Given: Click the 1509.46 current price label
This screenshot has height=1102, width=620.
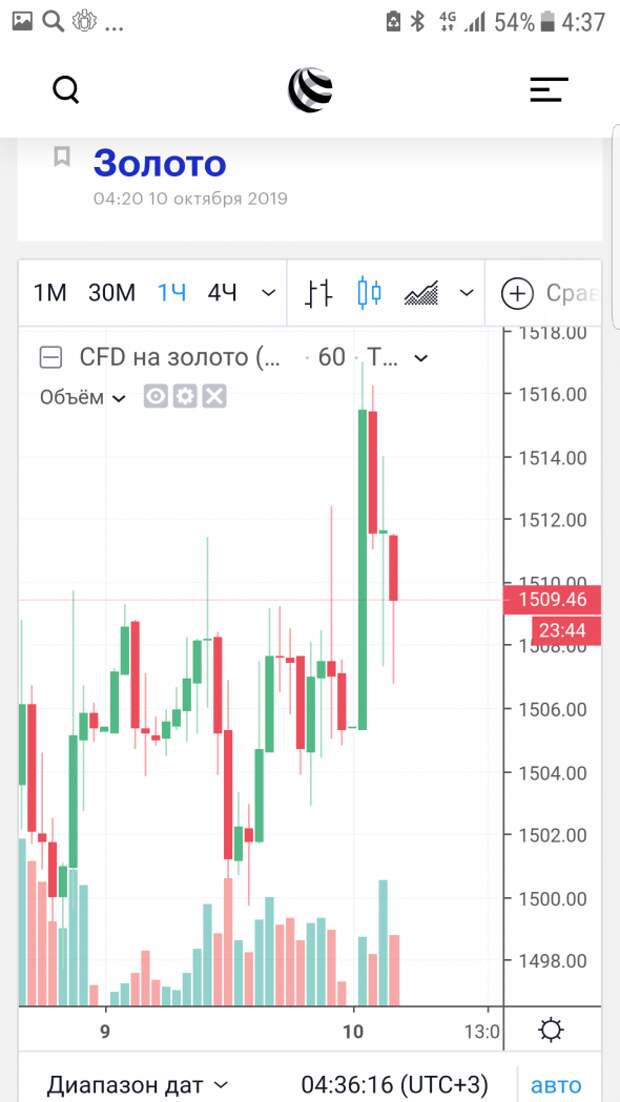Looking at the screenshot, I should point(552,599).
